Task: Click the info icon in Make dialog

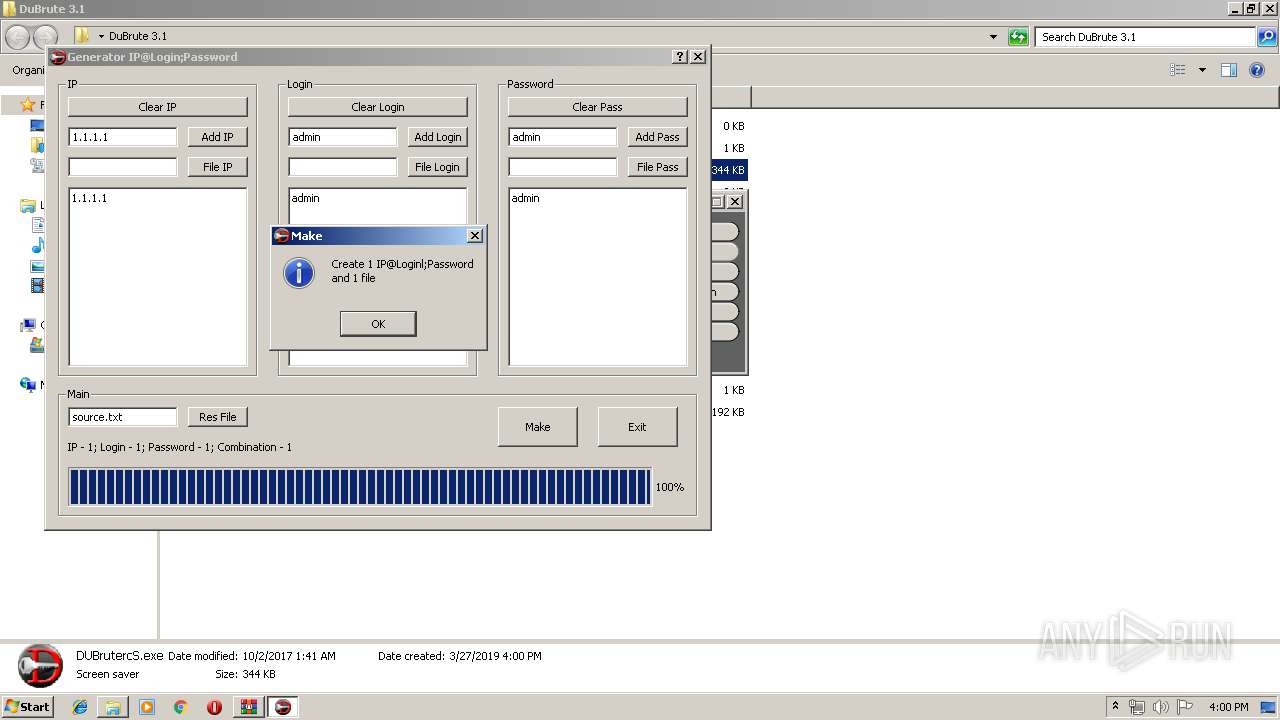Action: tap(299, 272)
